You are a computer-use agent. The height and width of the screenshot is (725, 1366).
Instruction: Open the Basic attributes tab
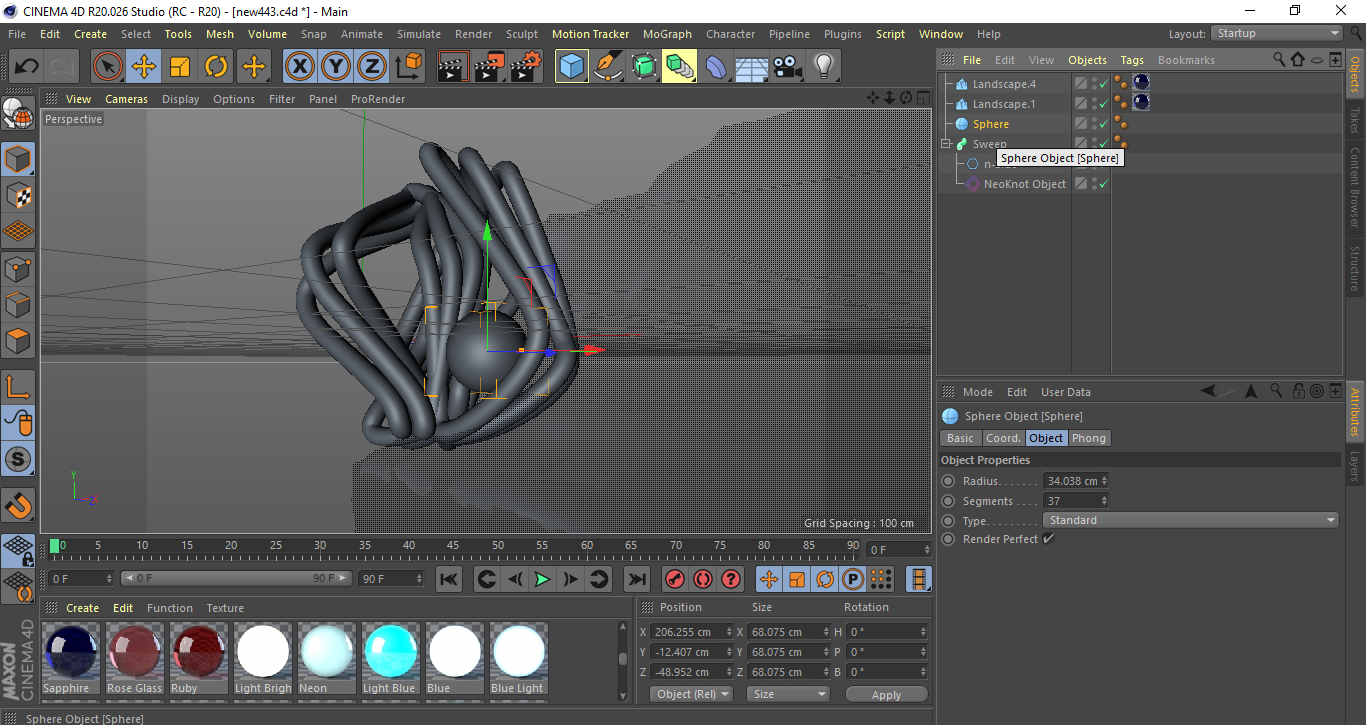point(960,438)
